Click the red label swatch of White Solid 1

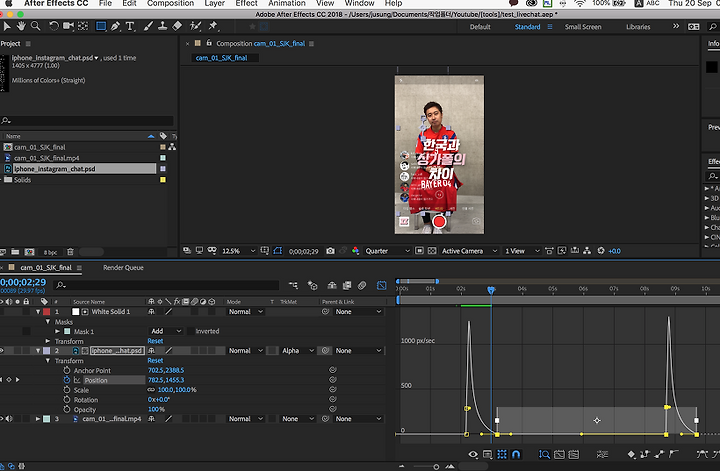tap(46, 312)
